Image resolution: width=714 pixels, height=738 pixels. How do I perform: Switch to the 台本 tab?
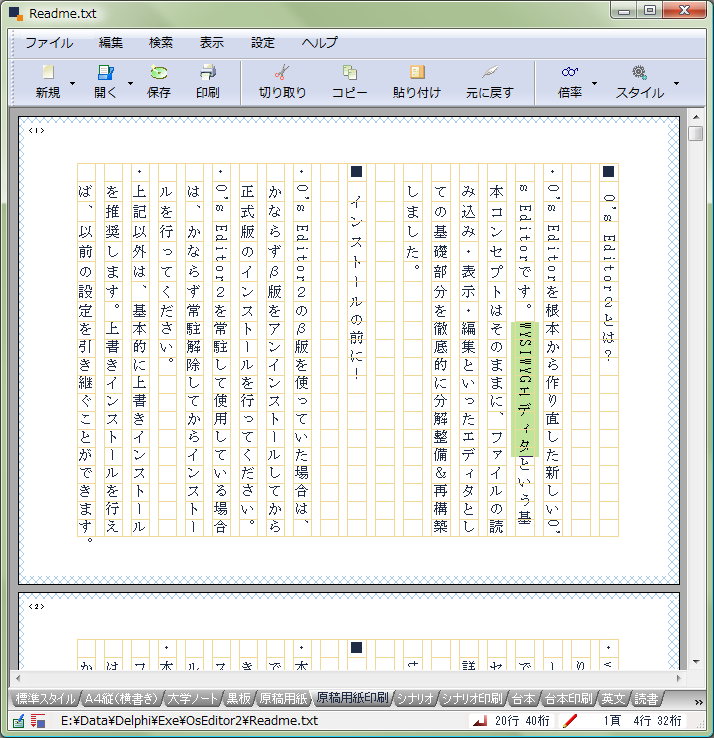point(523,698)
